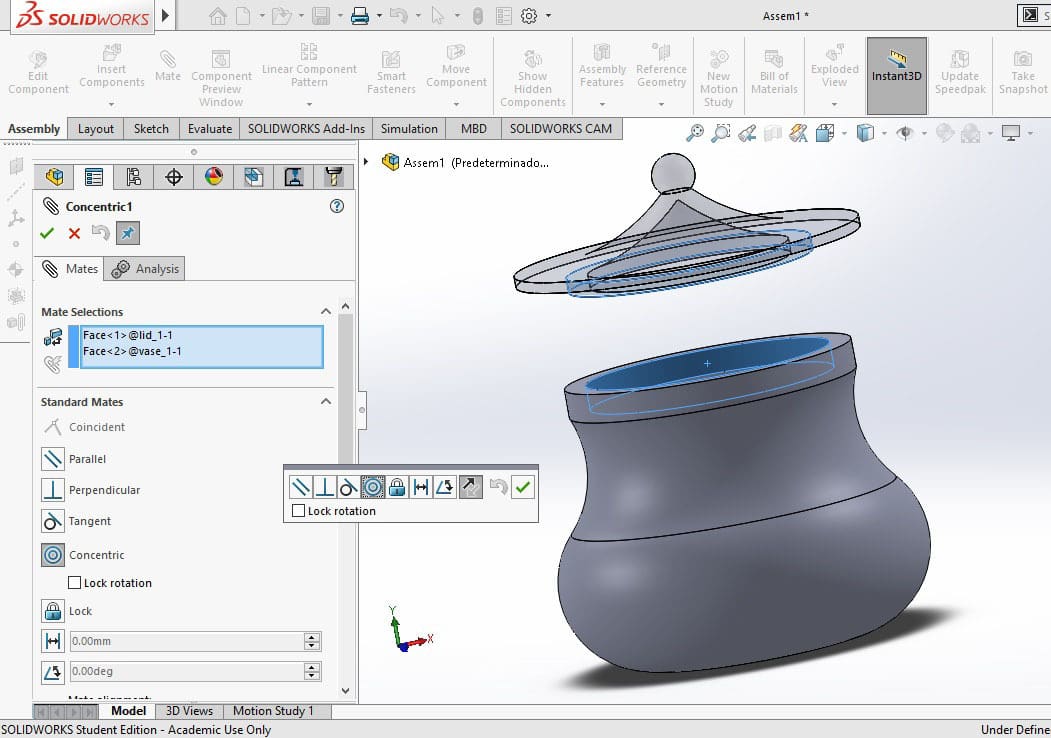Click the angle value field 0.00deg
The height and width of the screenshot is (738, 1051).
(187, 671)
